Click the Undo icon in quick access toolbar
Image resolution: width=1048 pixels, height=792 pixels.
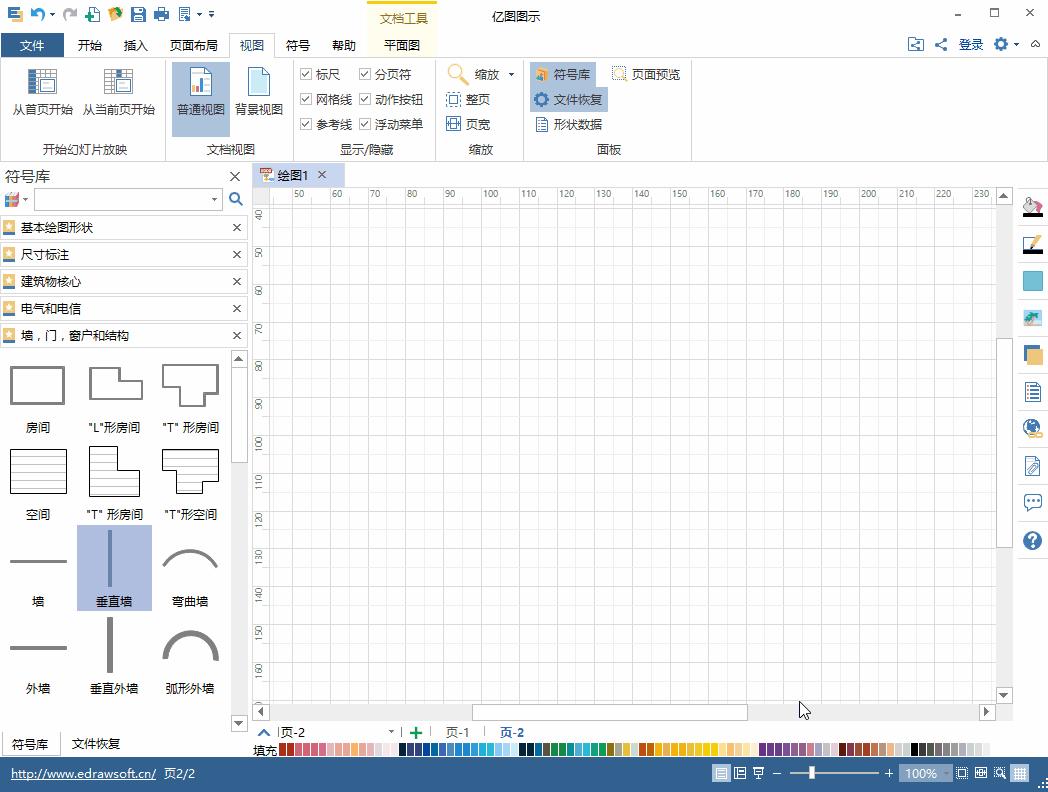pos(37,13)
